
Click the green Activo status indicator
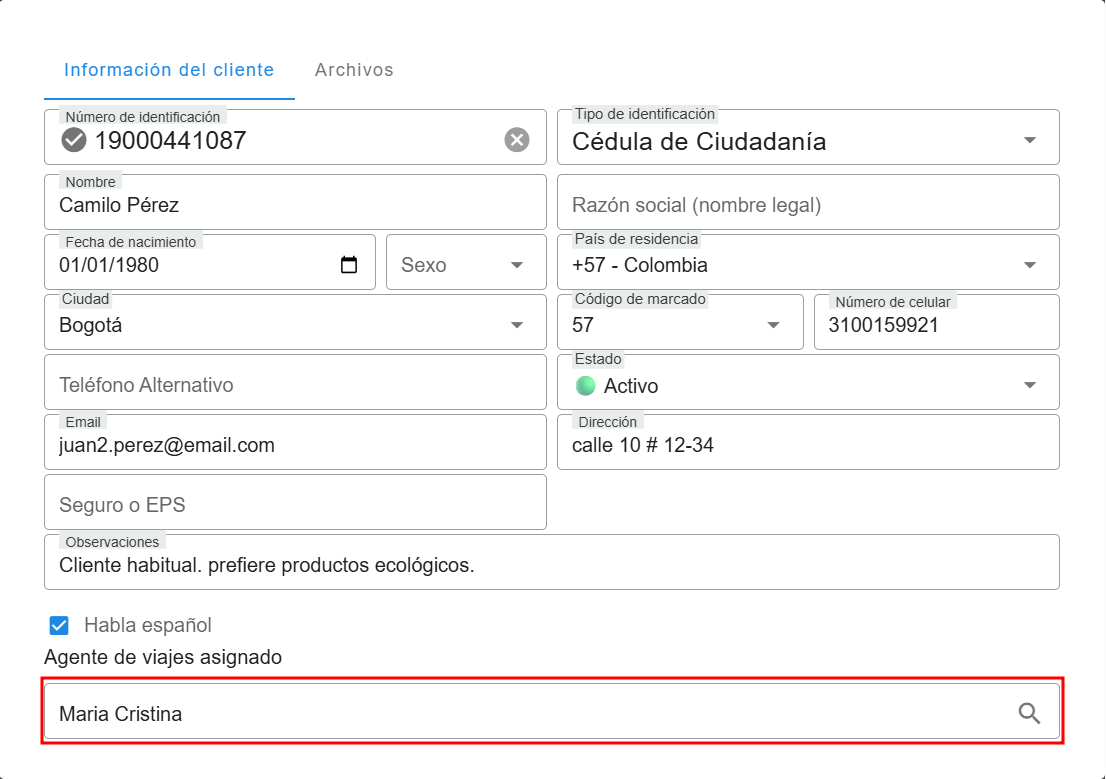[x=586, y=386]
